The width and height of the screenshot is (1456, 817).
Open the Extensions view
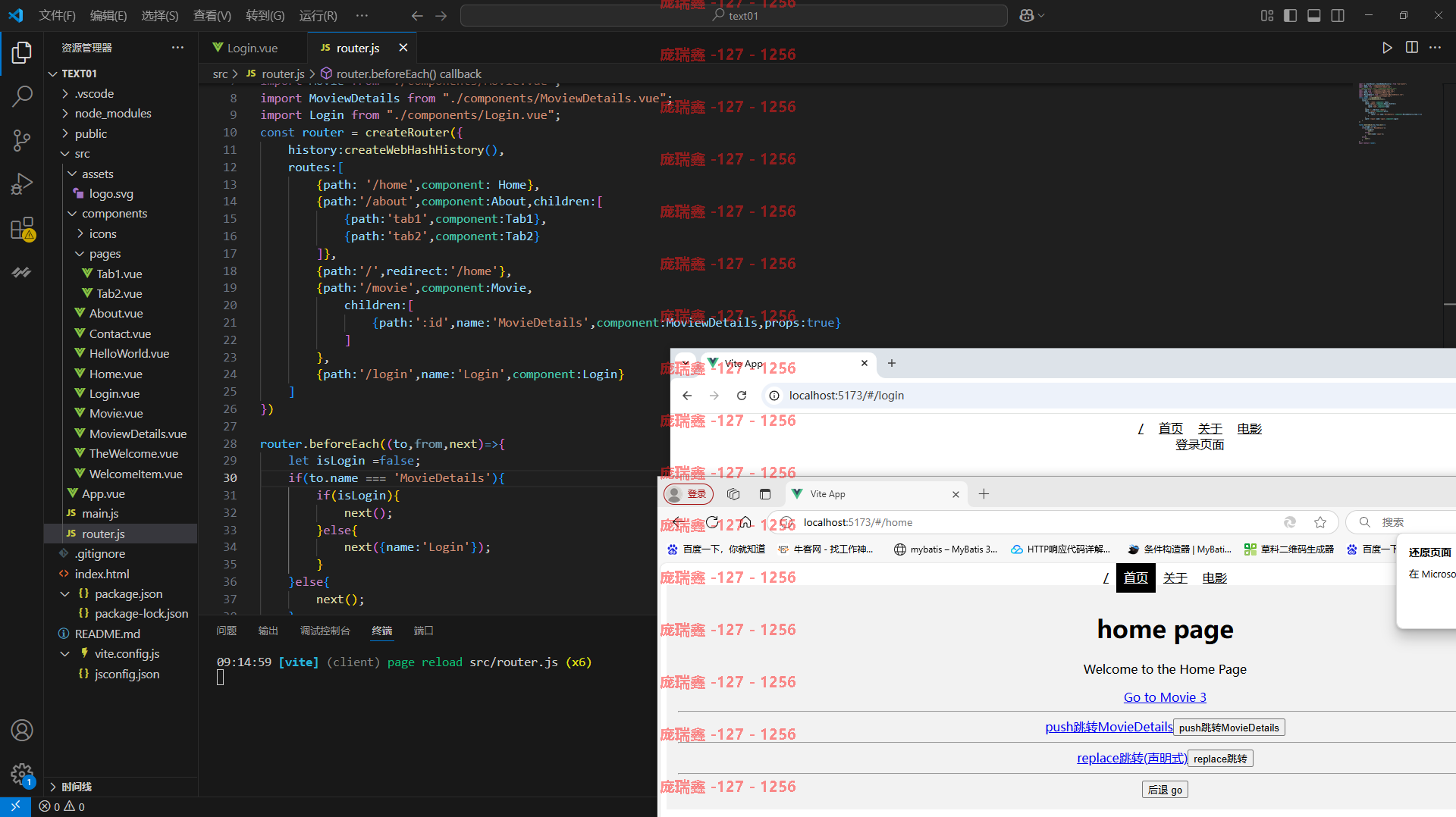pyautogui.click(x=22, y=228)
